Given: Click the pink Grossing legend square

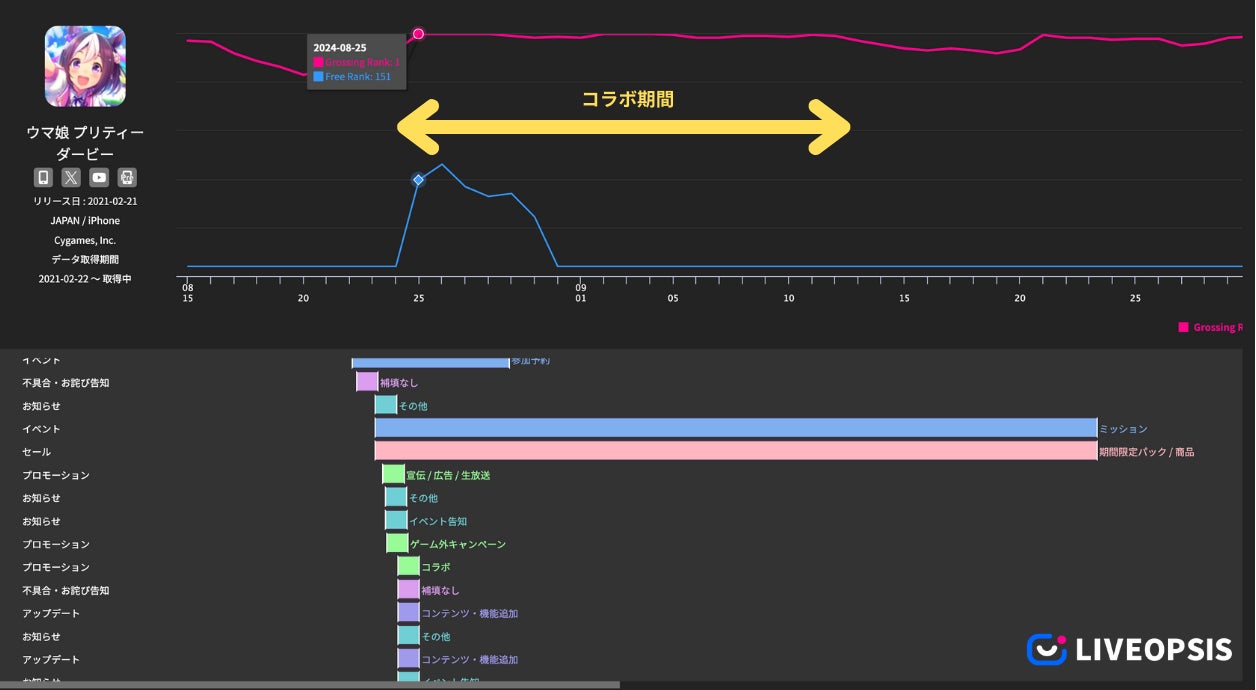Looking at the screenshot, I should [x=1184, y=327].
